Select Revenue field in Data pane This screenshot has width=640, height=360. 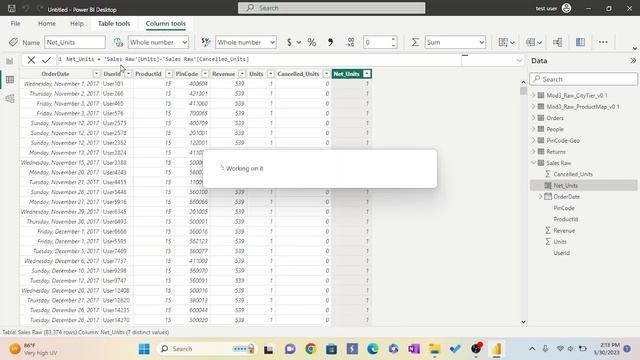[564, 231]
